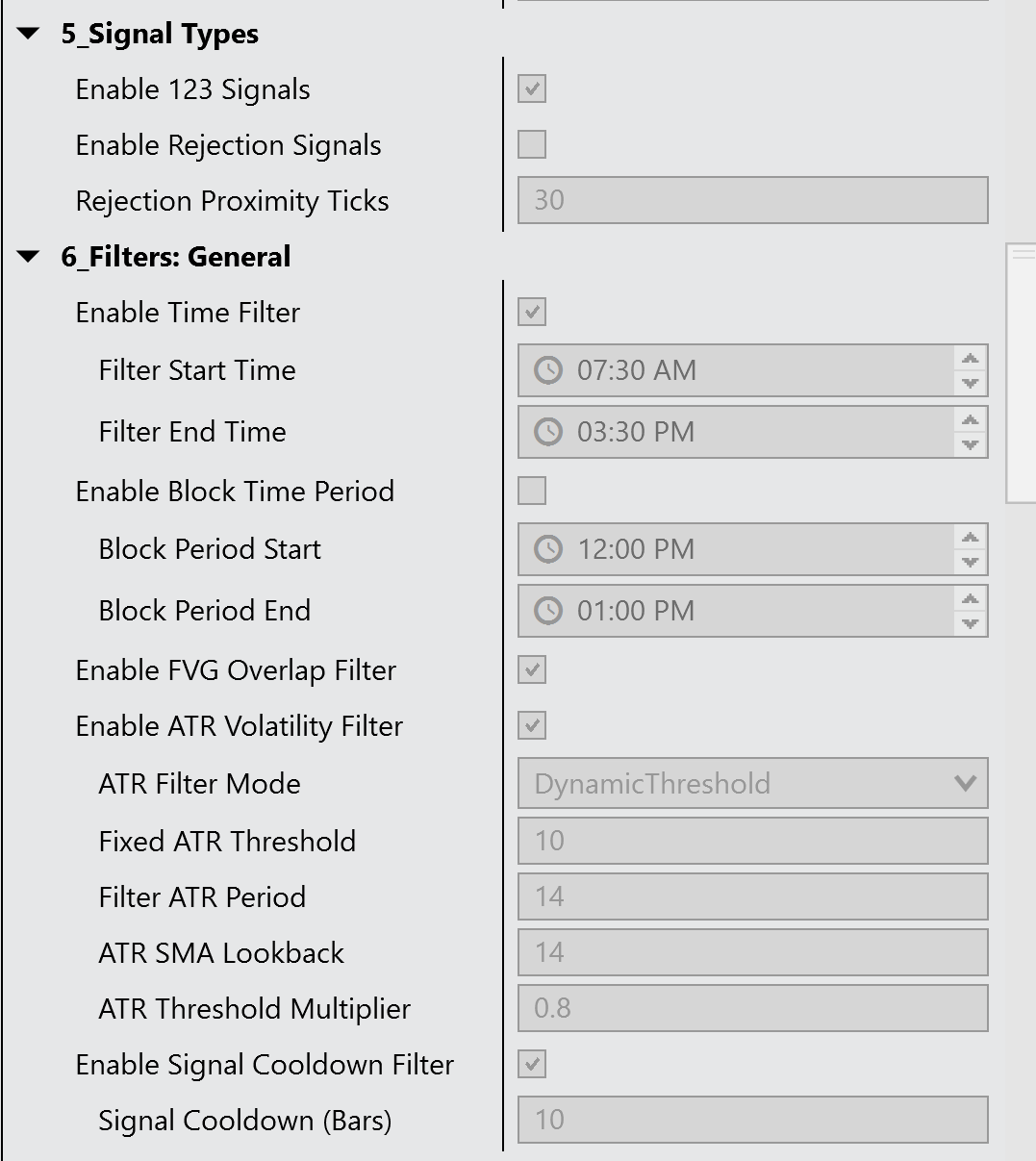Toggle Enable Signal Cooldown Filter checkbox
This screenshot has height=1161, width=1036.
pyautogui.click(x=532, y=1065)
